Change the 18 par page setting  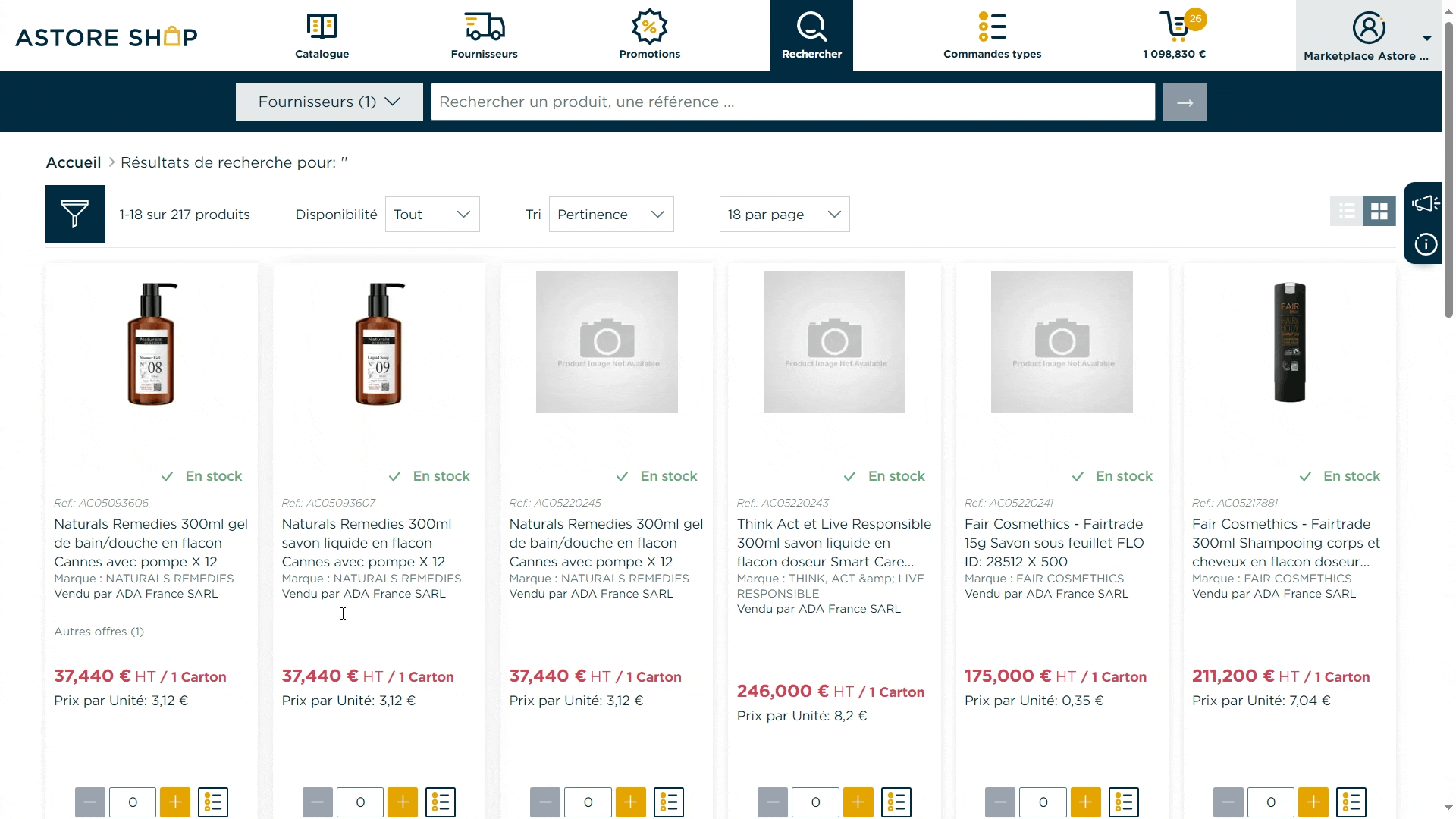click(784, 215)
